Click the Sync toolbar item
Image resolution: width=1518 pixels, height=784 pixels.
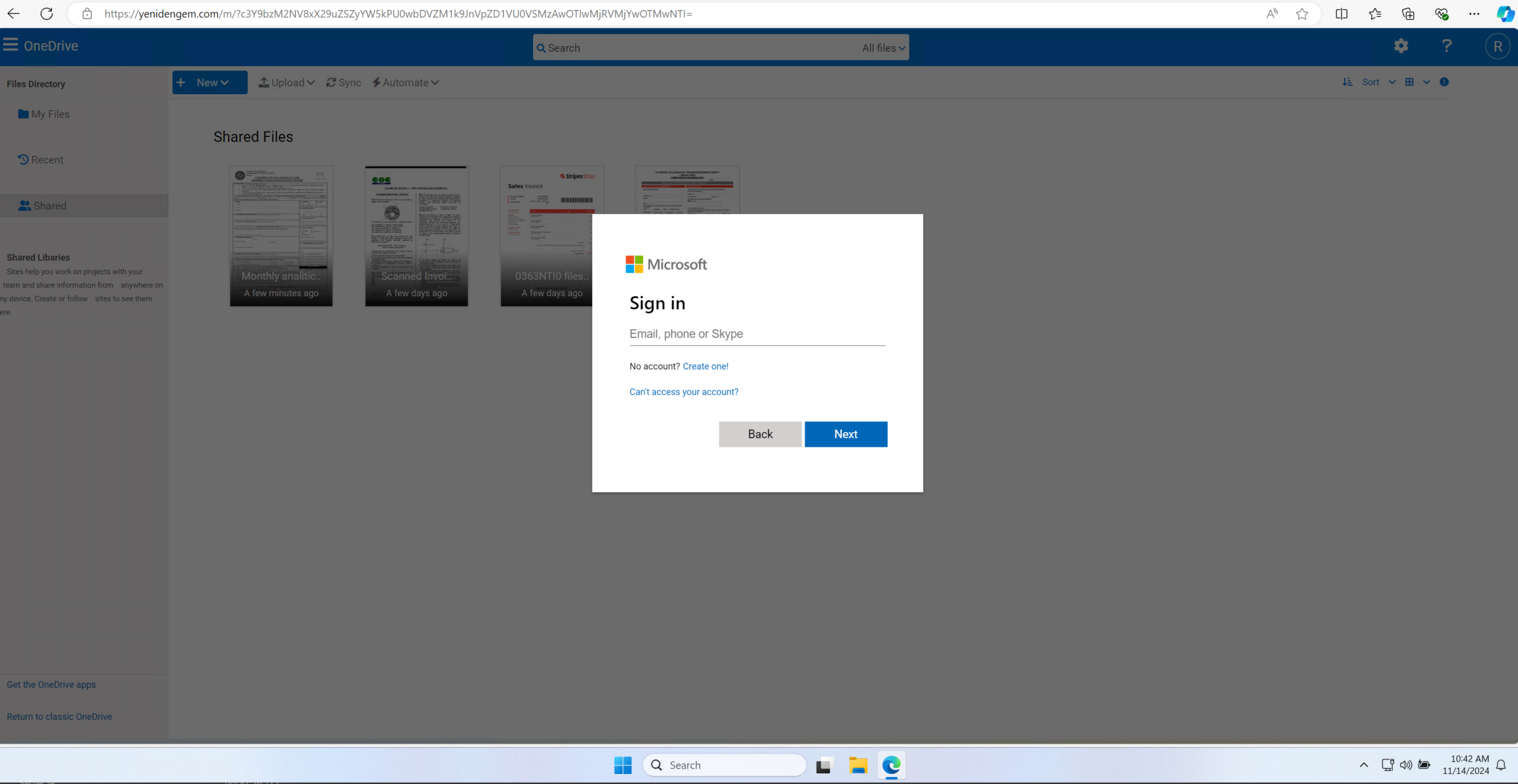343,82
